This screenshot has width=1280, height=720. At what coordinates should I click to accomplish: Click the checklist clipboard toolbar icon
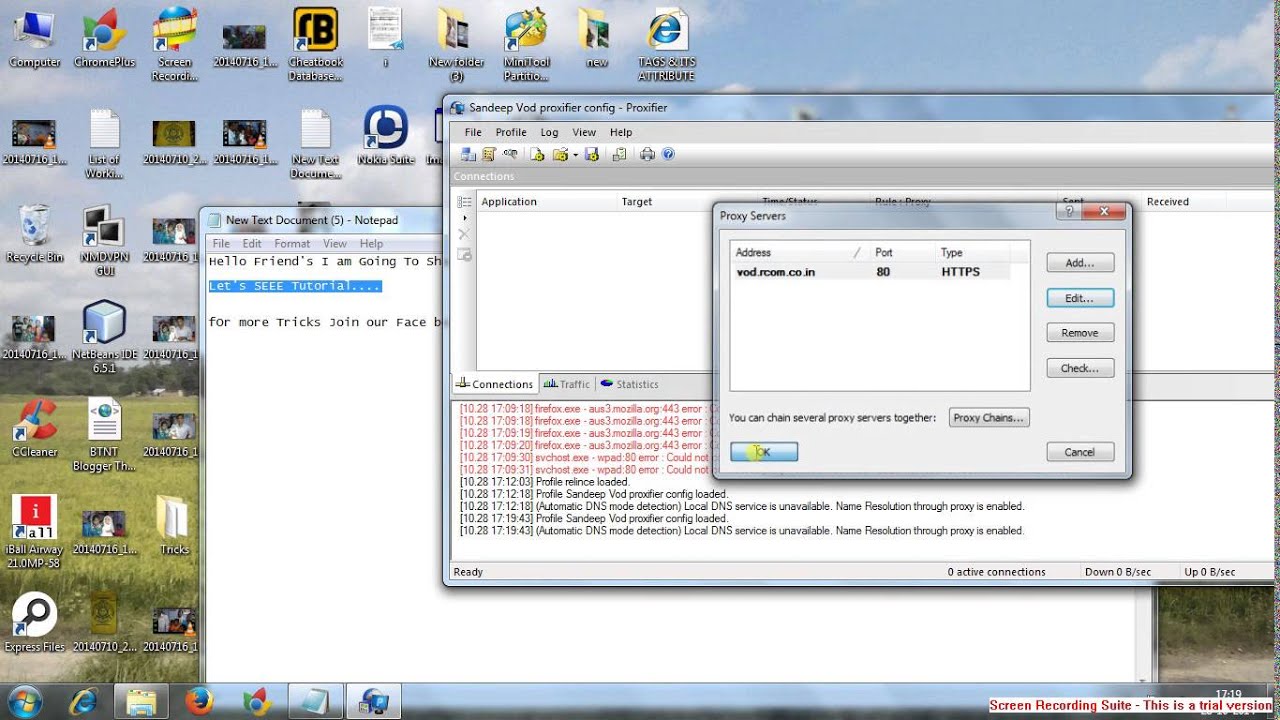pos(620,154)
